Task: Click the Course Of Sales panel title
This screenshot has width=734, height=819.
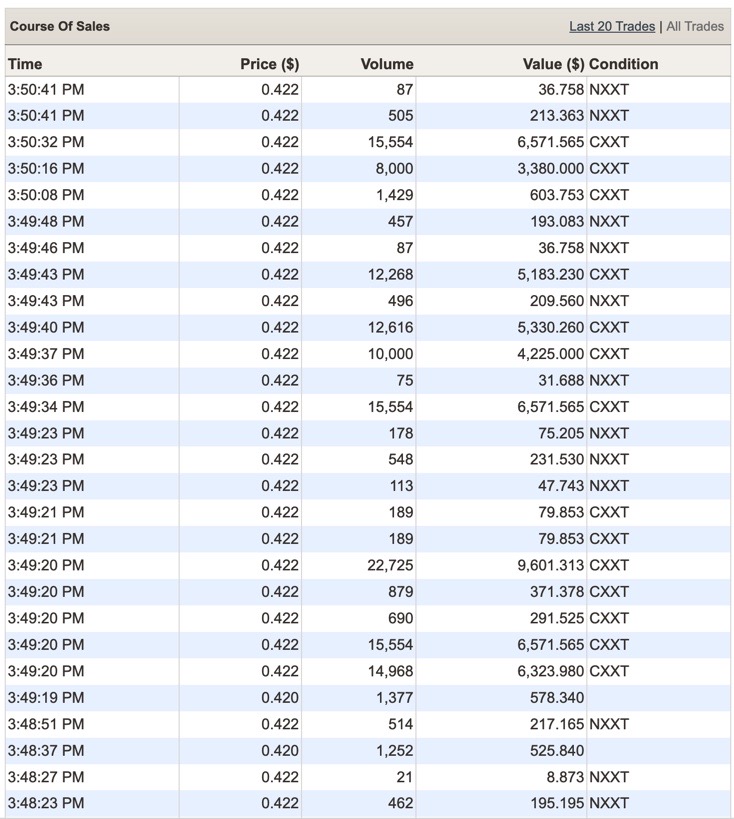Action: (60, 26)
